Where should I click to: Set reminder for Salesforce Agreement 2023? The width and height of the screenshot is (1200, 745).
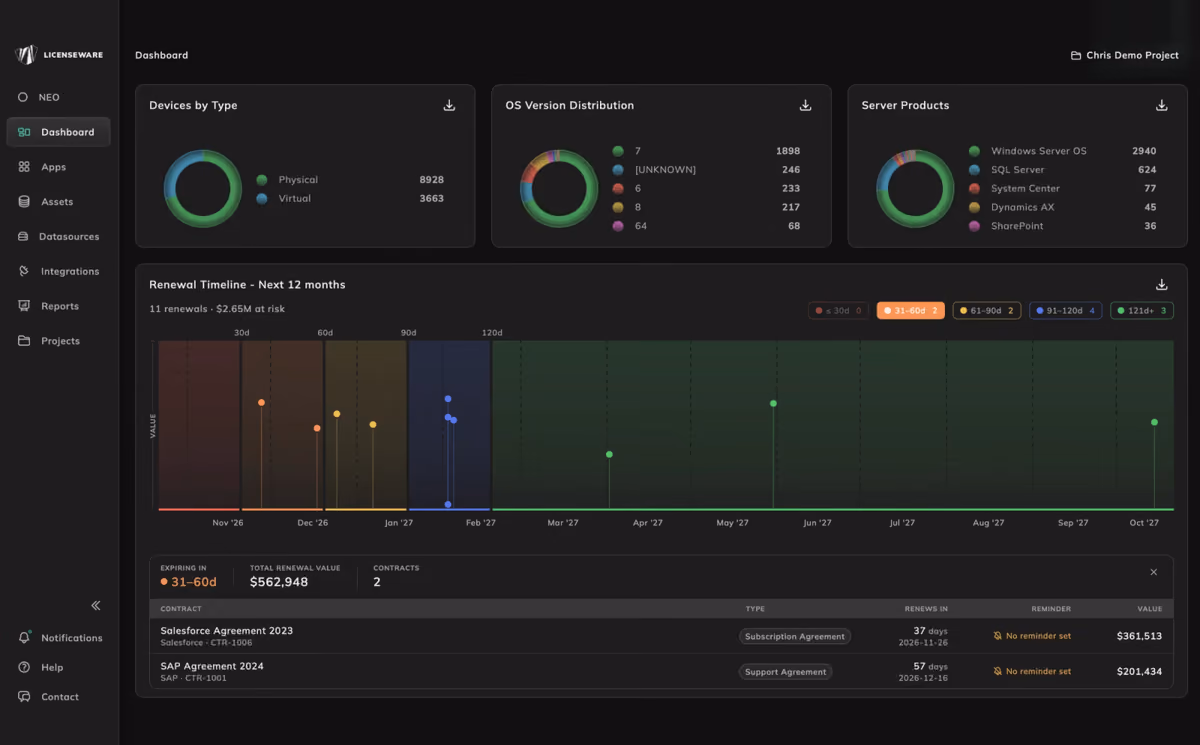pos(1032,636)
